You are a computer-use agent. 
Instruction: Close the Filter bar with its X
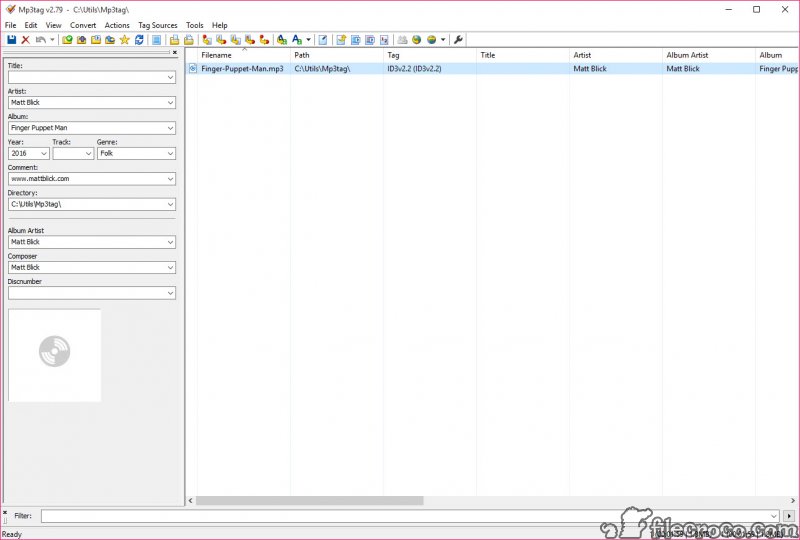click(x=5, y=512)
